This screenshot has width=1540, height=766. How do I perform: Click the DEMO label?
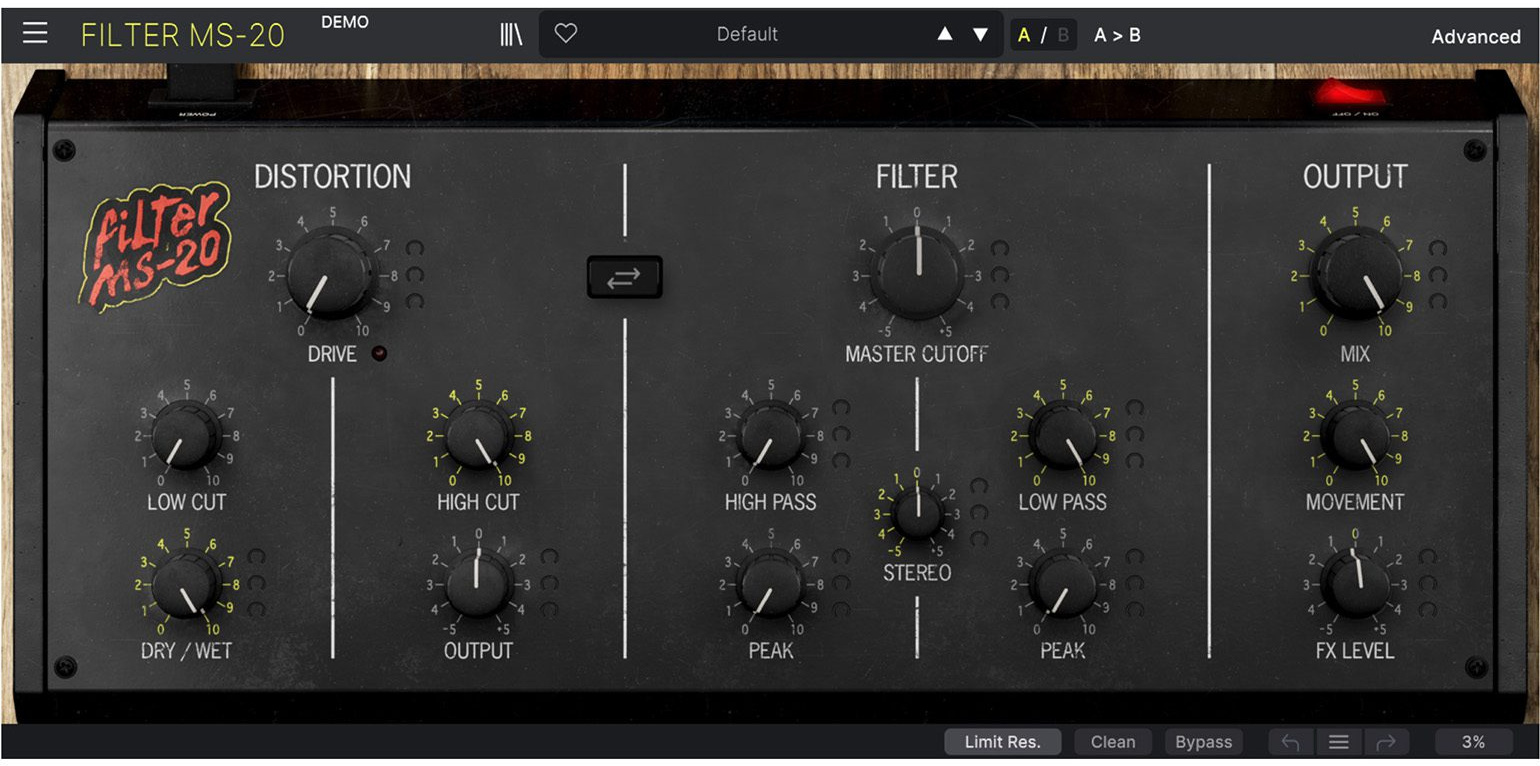tap(345, 22)
